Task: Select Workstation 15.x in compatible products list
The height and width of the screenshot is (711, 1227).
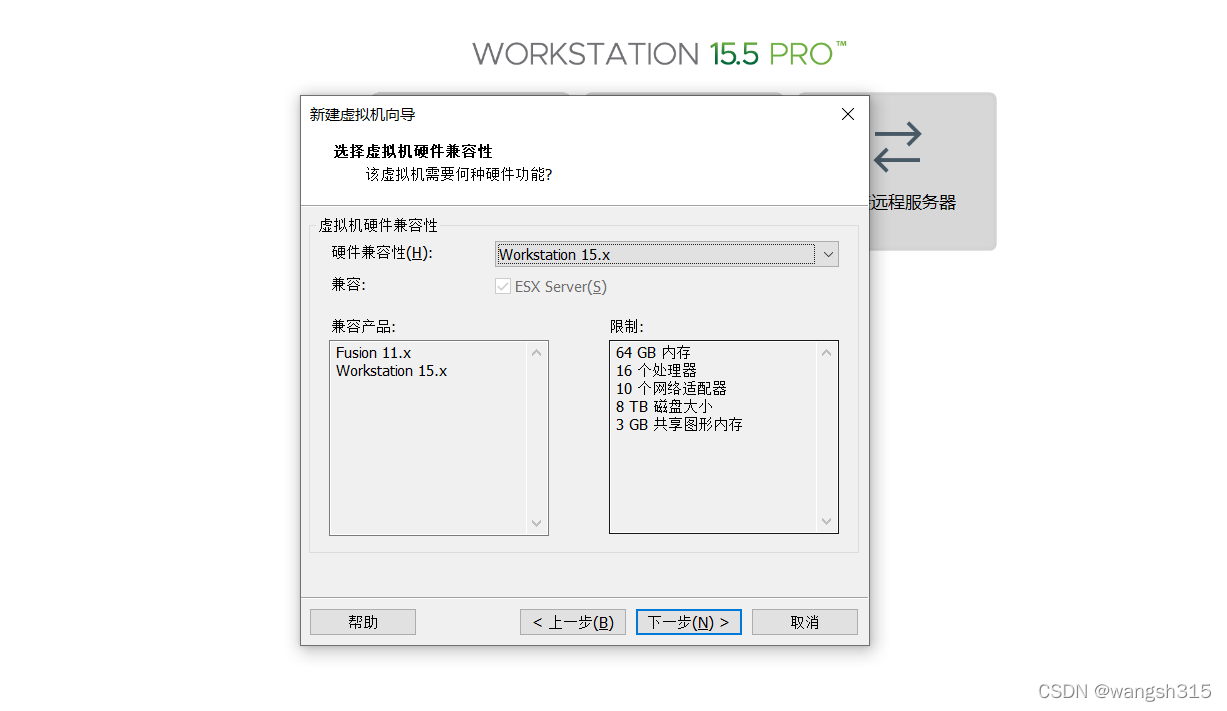Action: pos(391,371)
